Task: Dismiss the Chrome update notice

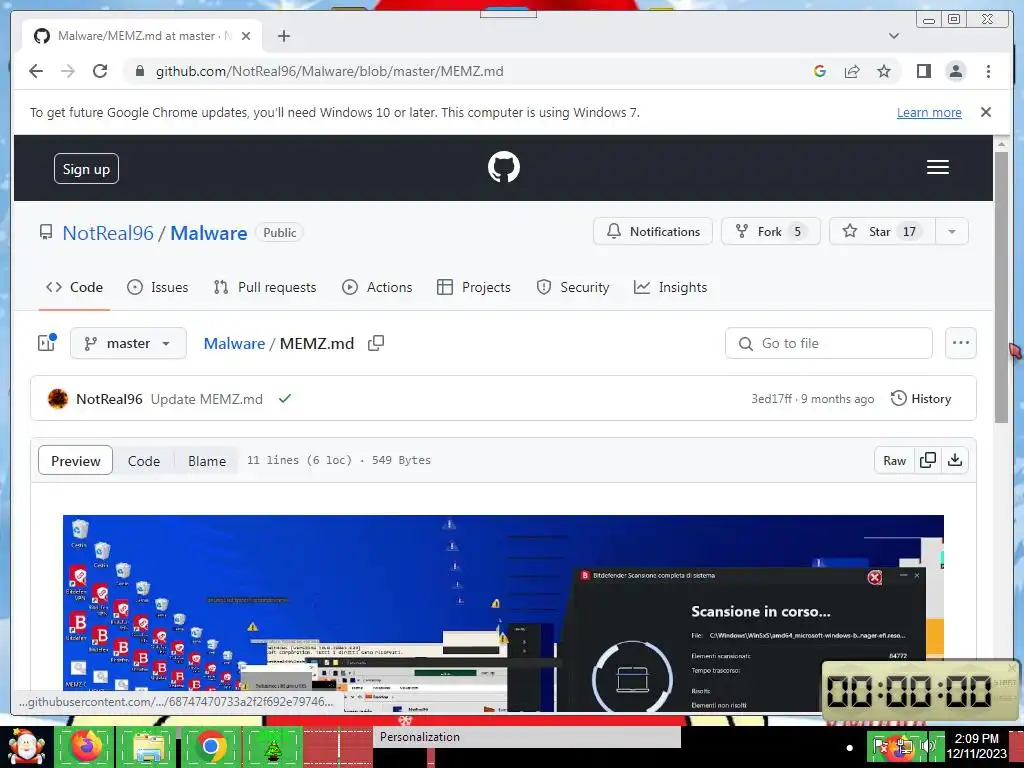Action: pos(986,112)
